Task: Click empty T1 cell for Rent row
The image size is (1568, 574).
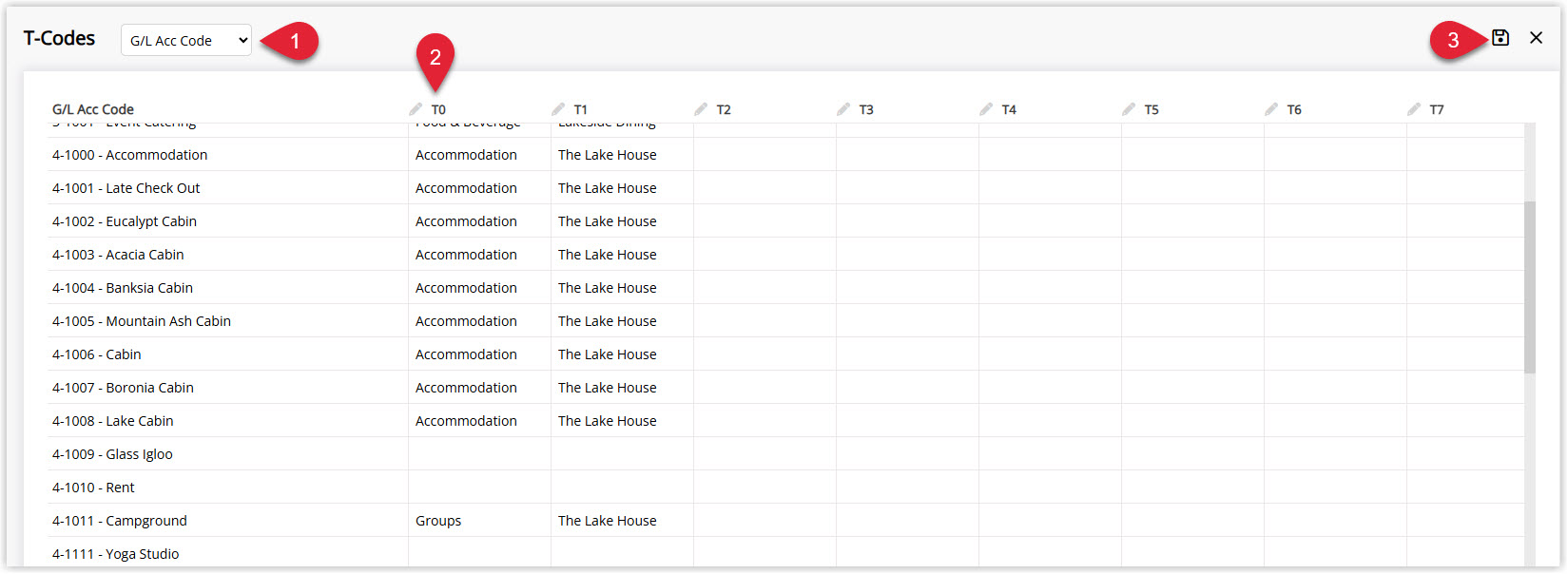Action: [622, 488]
